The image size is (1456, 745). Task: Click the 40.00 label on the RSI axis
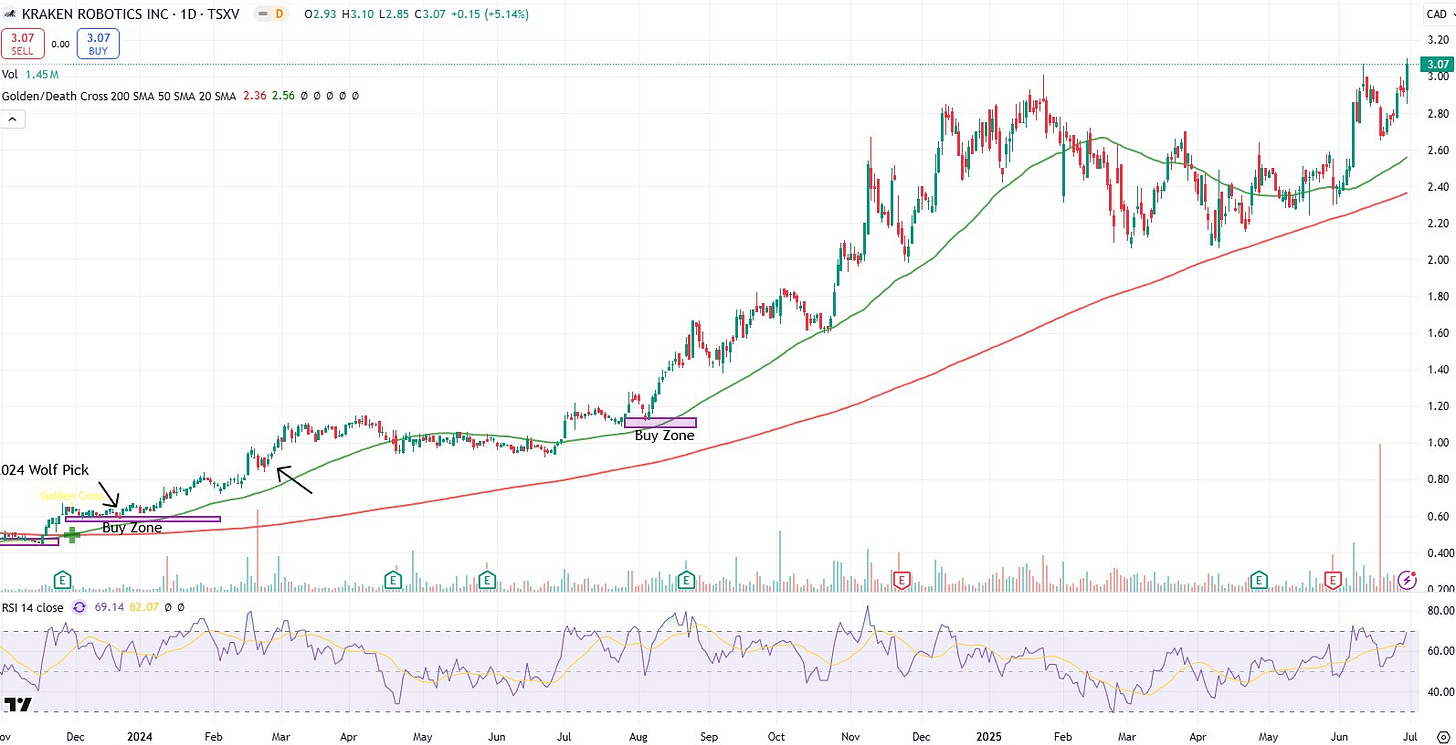1439,692
